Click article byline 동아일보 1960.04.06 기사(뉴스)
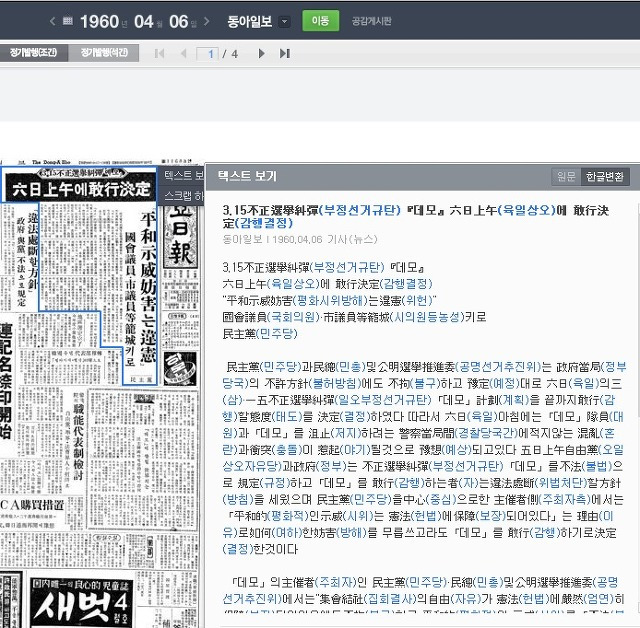This screenshot has height=628, width=640. pos(300,240)
